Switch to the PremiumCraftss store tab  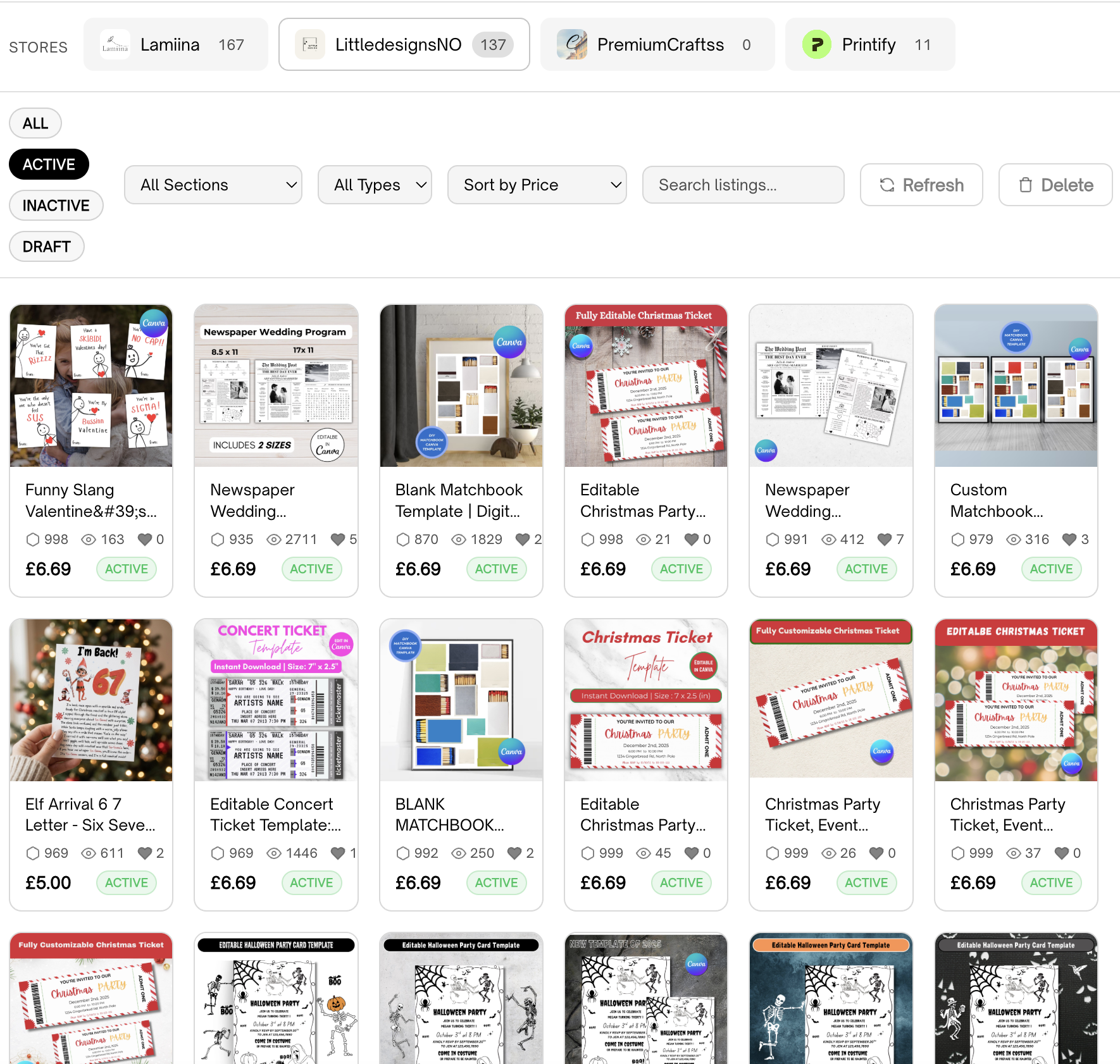[658, 44]
